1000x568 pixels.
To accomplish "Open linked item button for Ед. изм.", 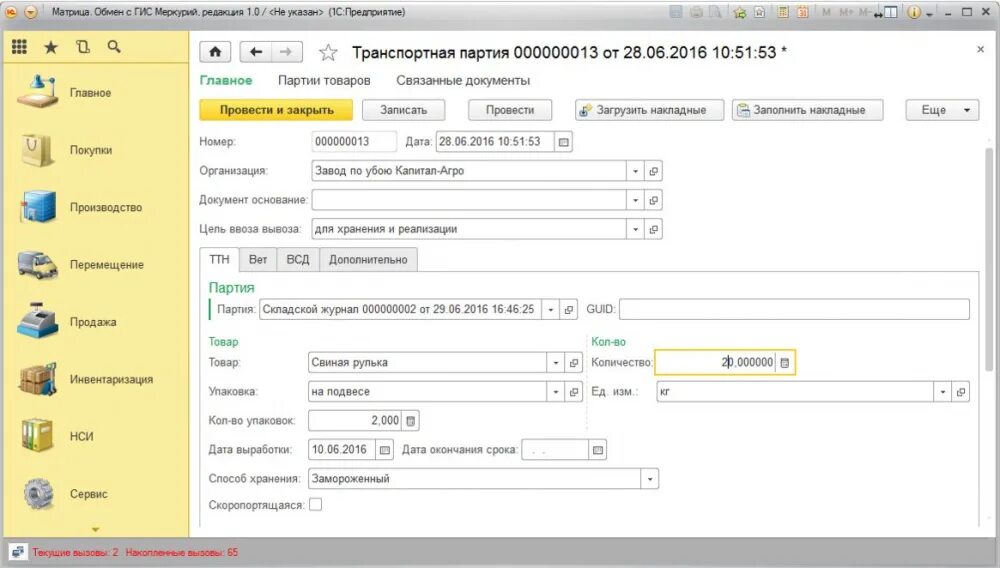I will point(960,392).
